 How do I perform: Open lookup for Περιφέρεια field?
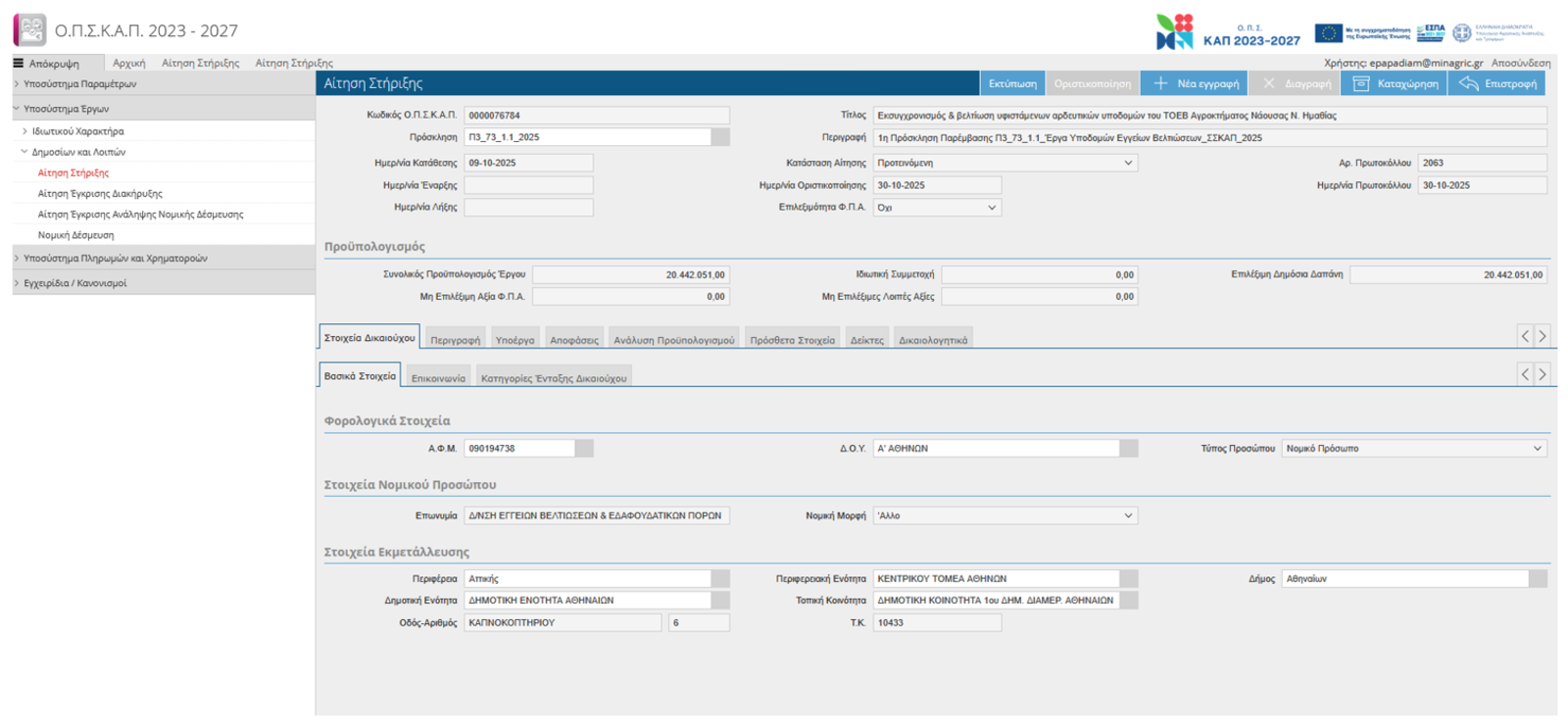[720, 578]
